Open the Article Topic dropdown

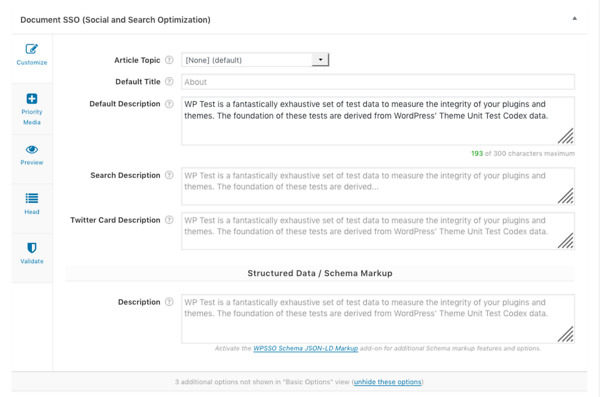(255, 60)
